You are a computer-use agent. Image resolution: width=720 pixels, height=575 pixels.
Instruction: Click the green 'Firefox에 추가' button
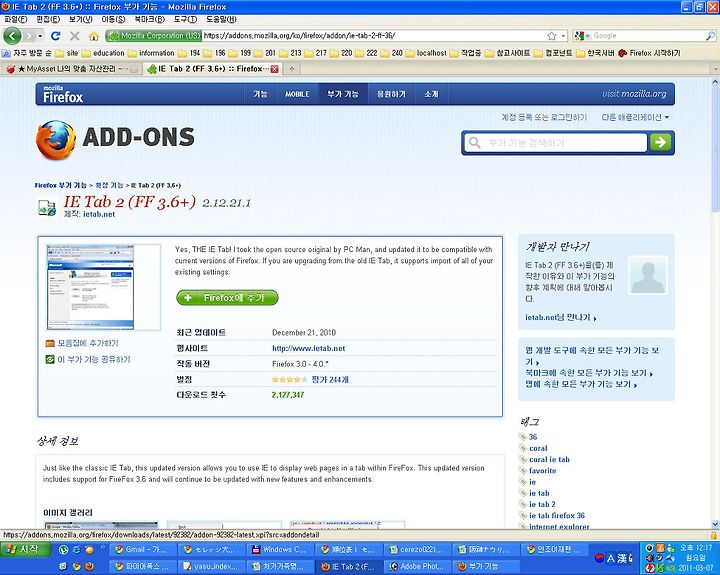[227, 298]
